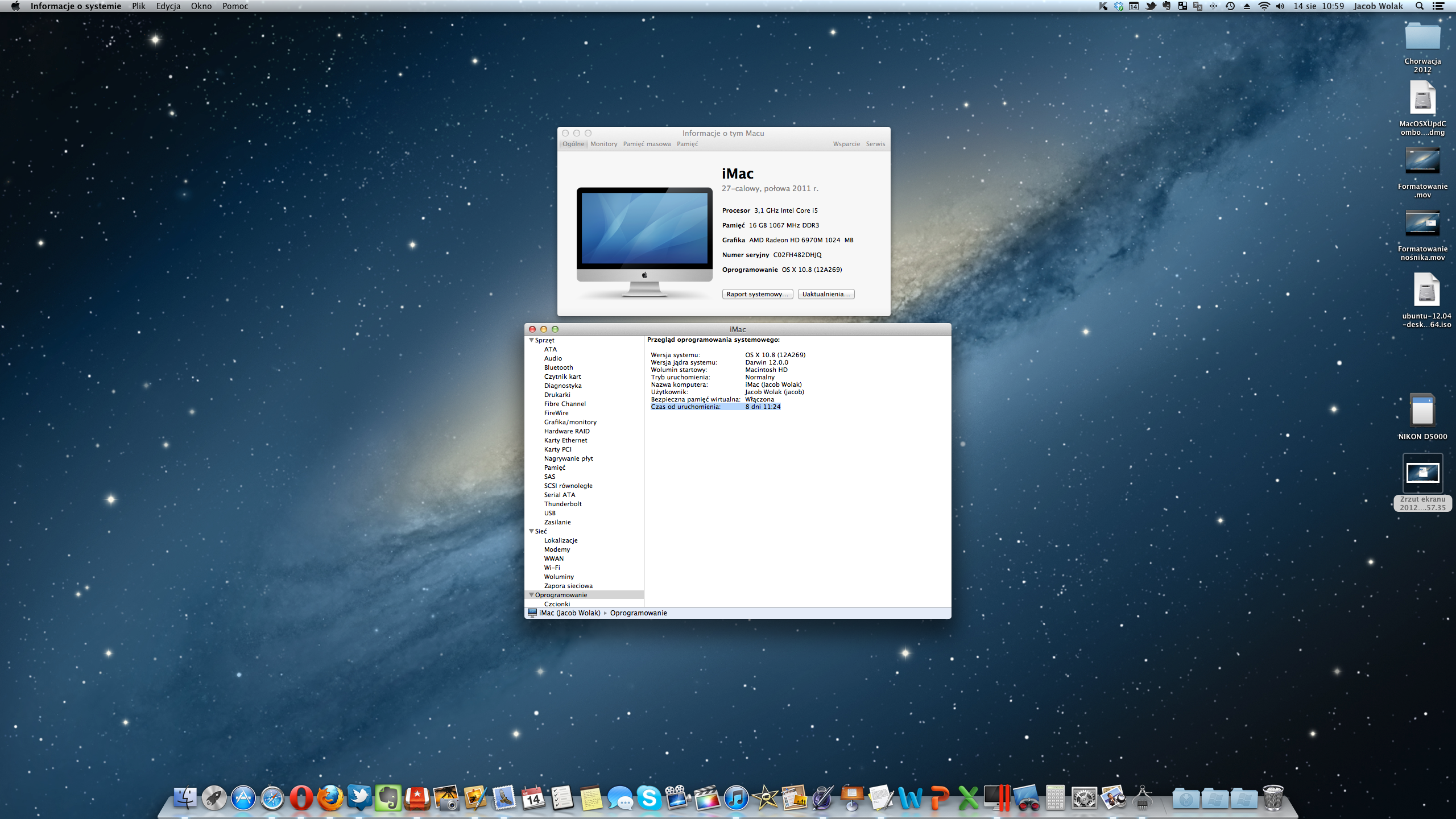Screen dimensions: 1456x819
Task: Click the Spotlight search magnifier icon
Action: tap(1420, 6)
